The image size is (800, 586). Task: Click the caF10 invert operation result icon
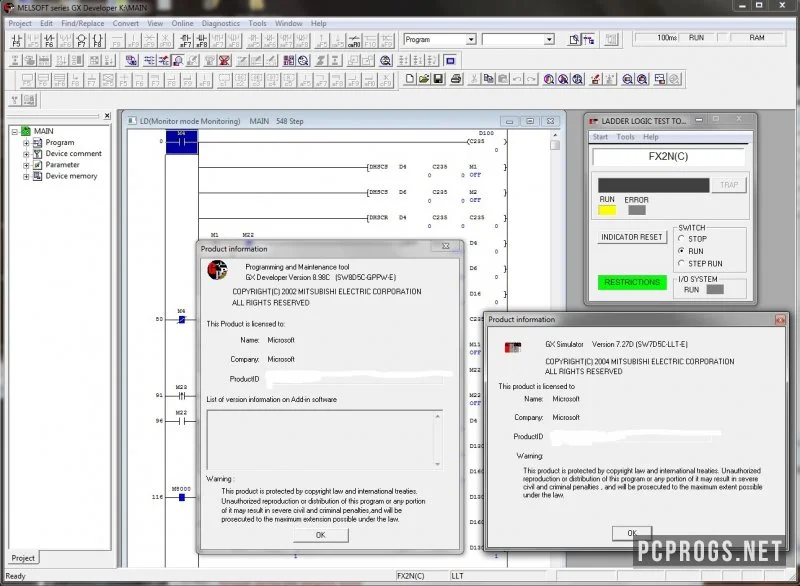point(354,40)
